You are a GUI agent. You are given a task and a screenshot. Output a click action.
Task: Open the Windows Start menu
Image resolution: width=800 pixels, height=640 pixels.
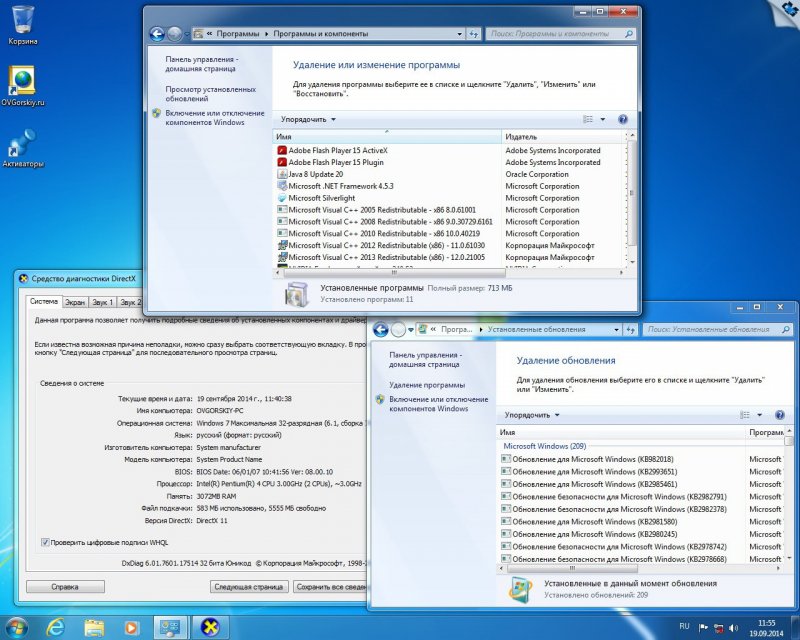[x=16, y=628]
